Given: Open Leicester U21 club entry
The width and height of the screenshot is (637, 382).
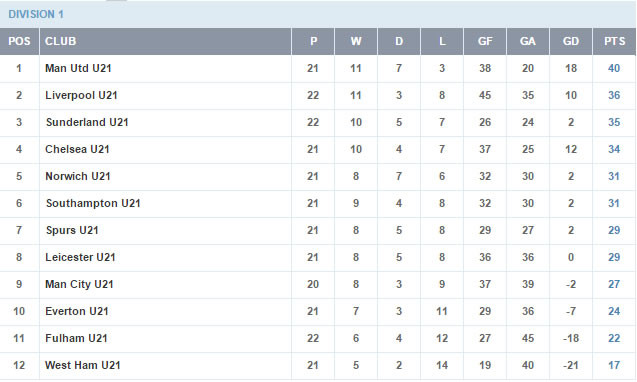Looking at the screenshot, I should point(80,257).
